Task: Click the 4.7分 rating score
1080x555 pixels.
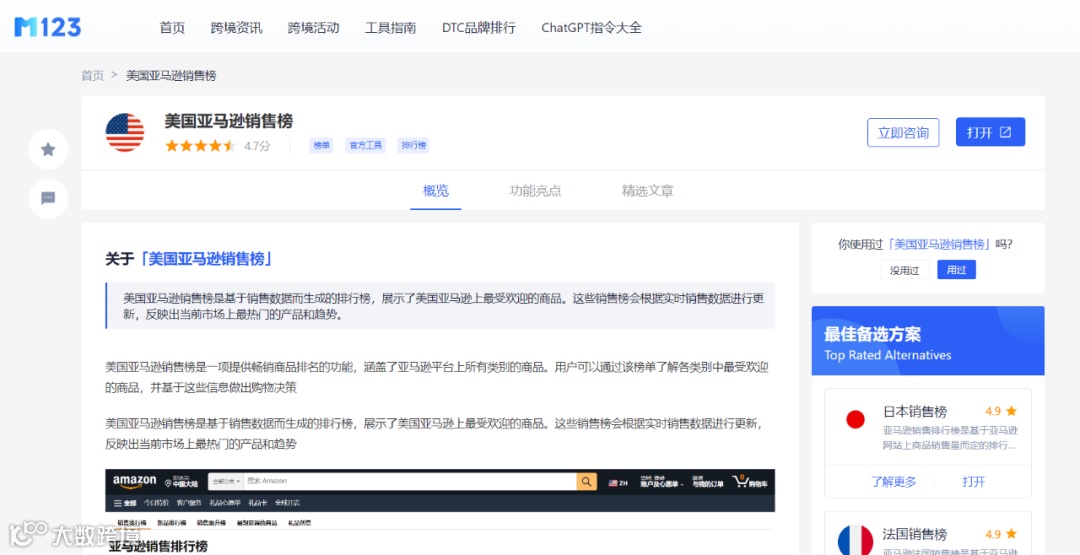Action: 257,146
